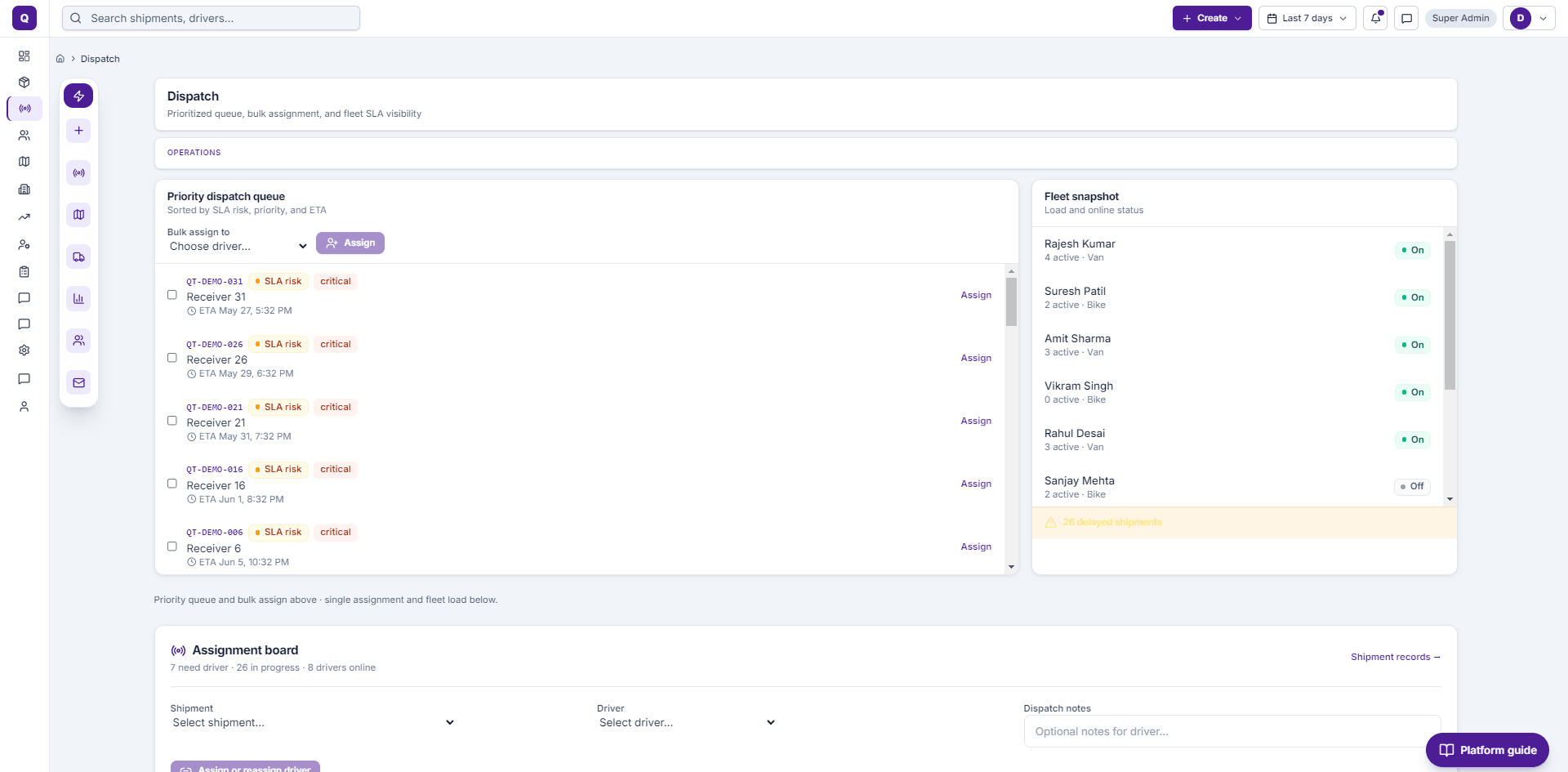This screenshot has width=1568, height=772.
Task: Check the box for Receiver 16 shipment
Action: tap(172, 484)
